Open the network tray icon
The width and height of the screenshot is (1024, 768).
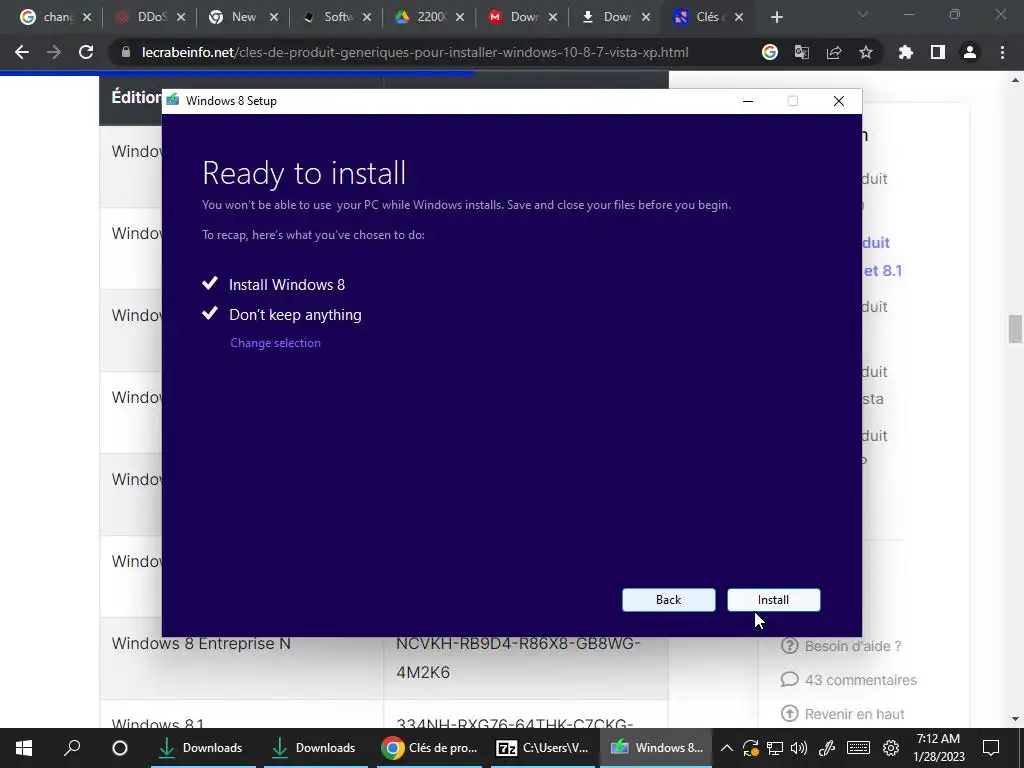(x=775, y=748)
